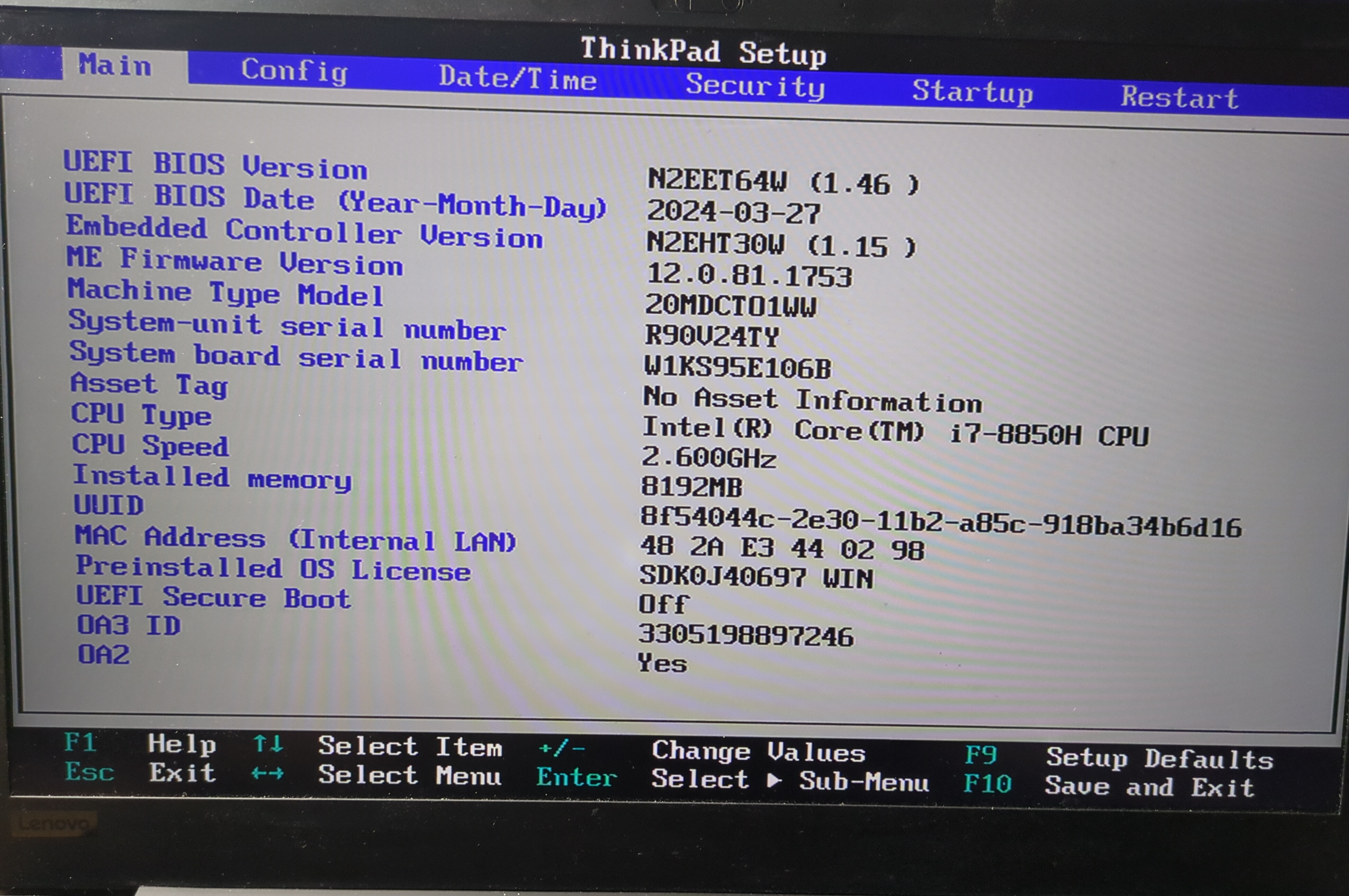Screen dimensions: 1349x896
Task: Open the Config tab
Action: pos(294,71)
